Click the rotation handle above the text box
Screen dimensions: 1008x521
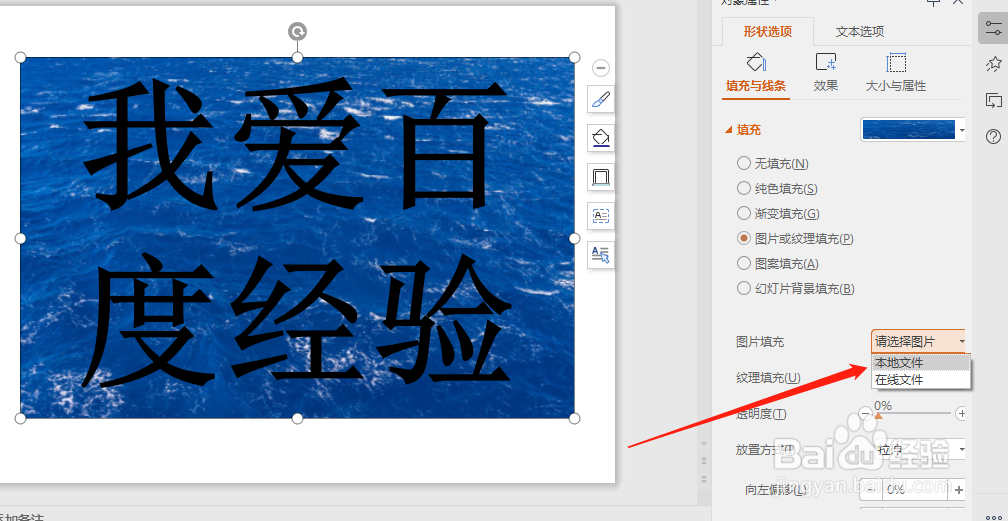(297, 32)
